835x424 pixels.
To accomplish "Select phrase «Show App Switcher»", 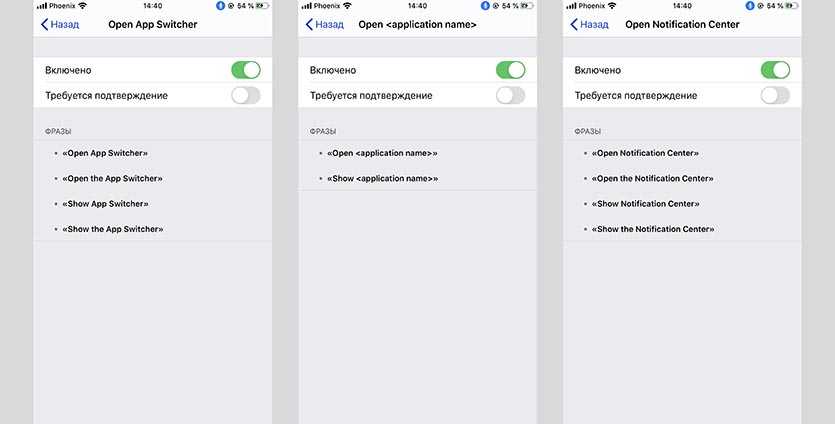I will point(105,203).
